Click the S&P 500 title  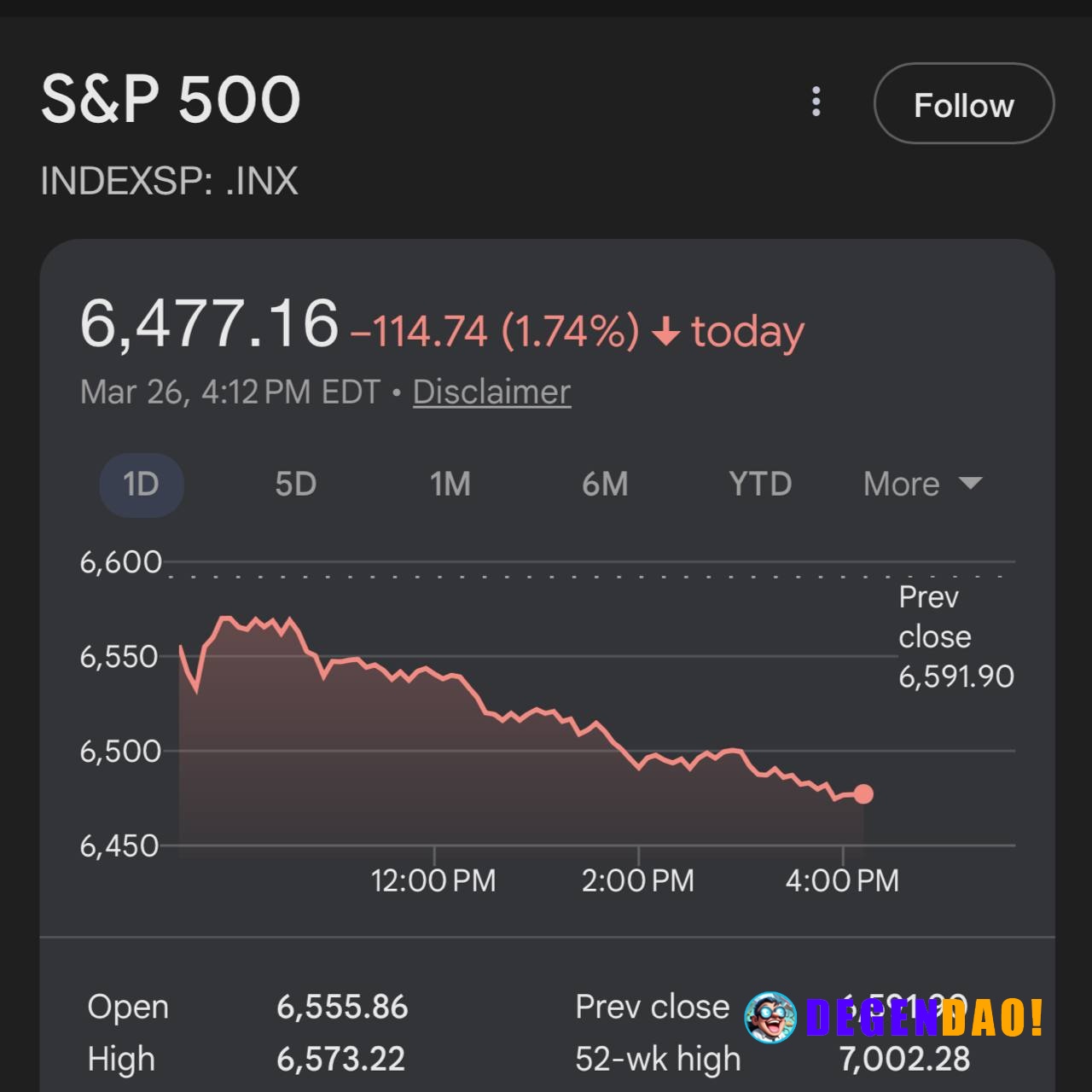(x=171, y=98)
